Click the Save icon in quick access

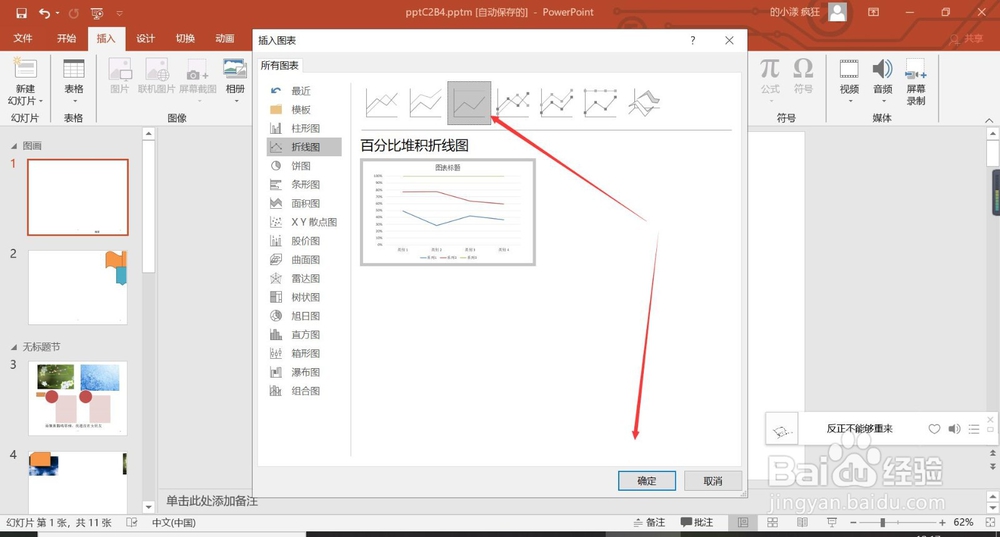coord(21,13)
